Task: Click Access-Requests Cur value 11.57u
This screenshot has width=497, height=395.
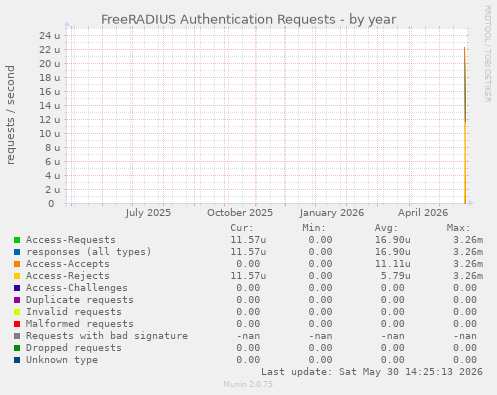Action: [248, 240]
